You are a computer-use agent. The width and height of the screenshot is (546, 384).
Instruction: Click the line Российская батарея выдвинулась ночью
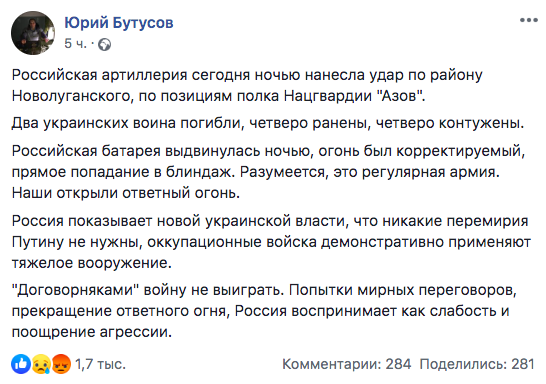coord(268,151)
